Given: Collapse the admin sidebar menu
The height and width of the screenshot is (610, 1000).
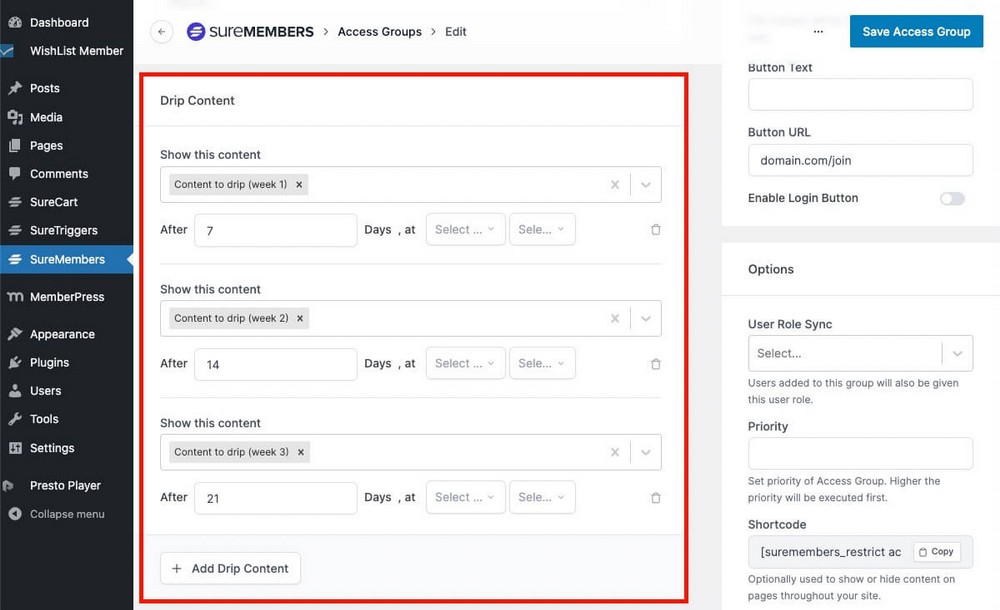Looking at the screenshot, I should pos(66,514).
